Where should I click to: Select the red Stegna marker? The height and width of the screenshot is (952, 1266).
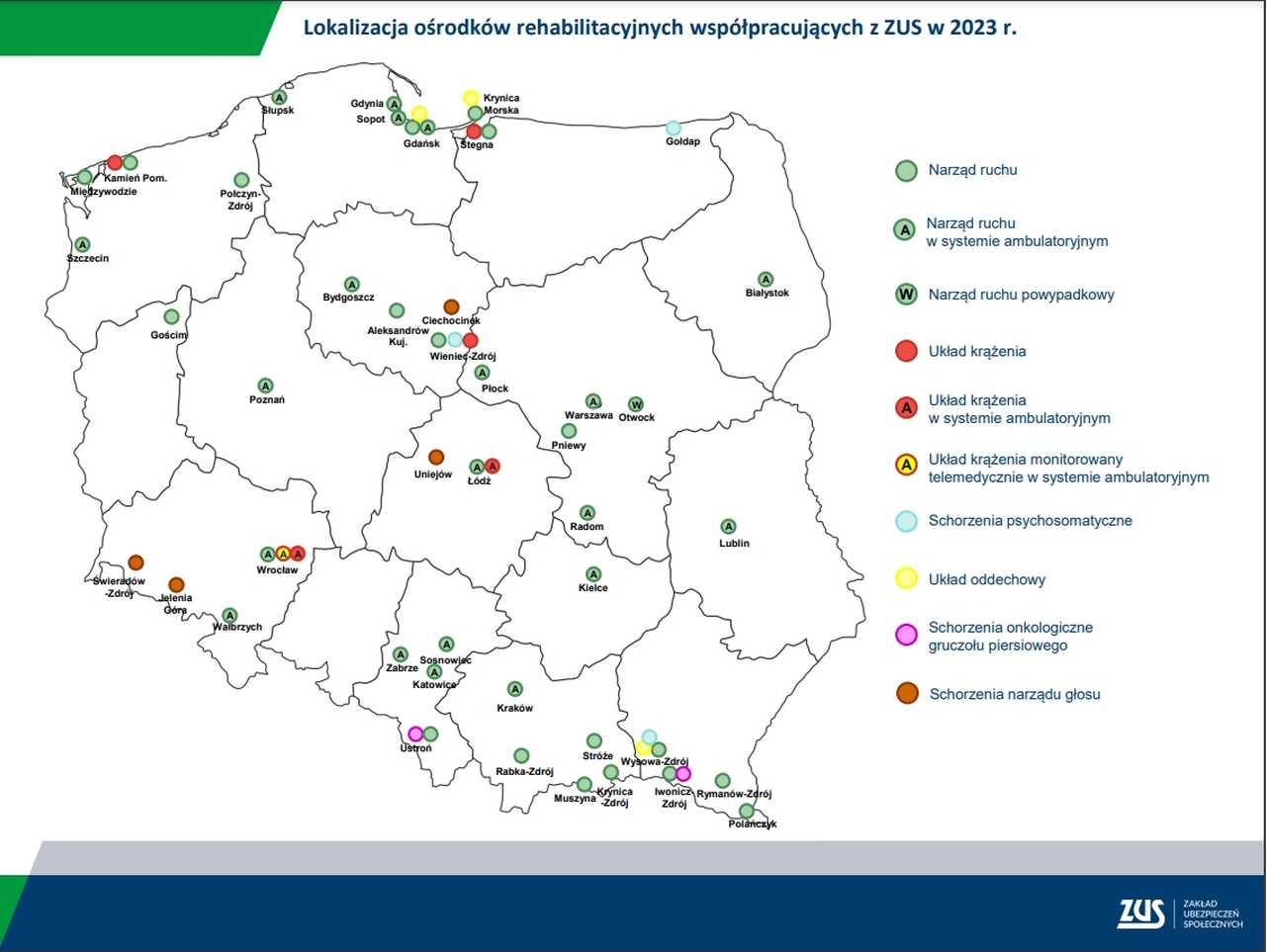point(474,130)
